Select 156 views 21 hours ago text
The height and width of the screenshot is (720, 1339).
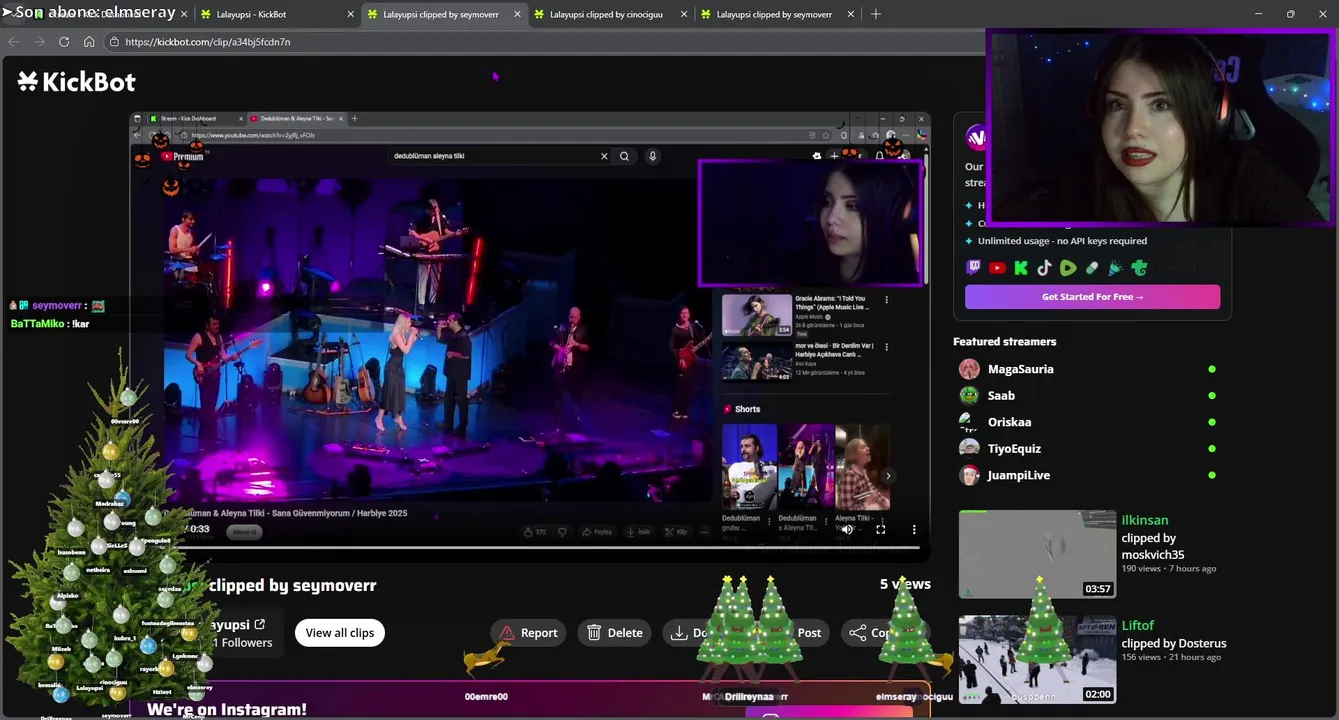pyautogui.click(x=1171, y=657)
